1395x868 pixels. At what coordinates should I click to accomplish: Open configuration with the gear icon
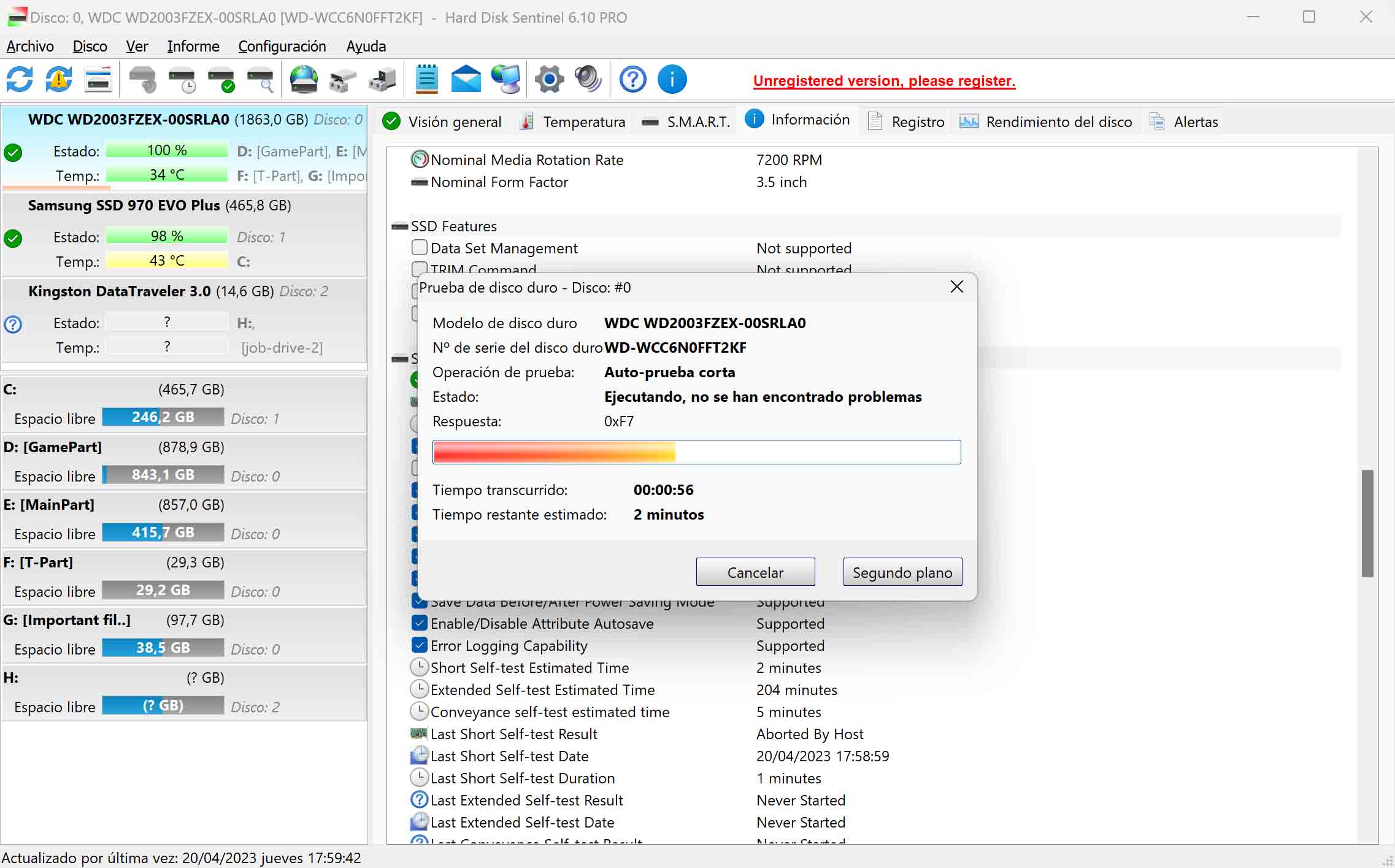coord(549,80)
